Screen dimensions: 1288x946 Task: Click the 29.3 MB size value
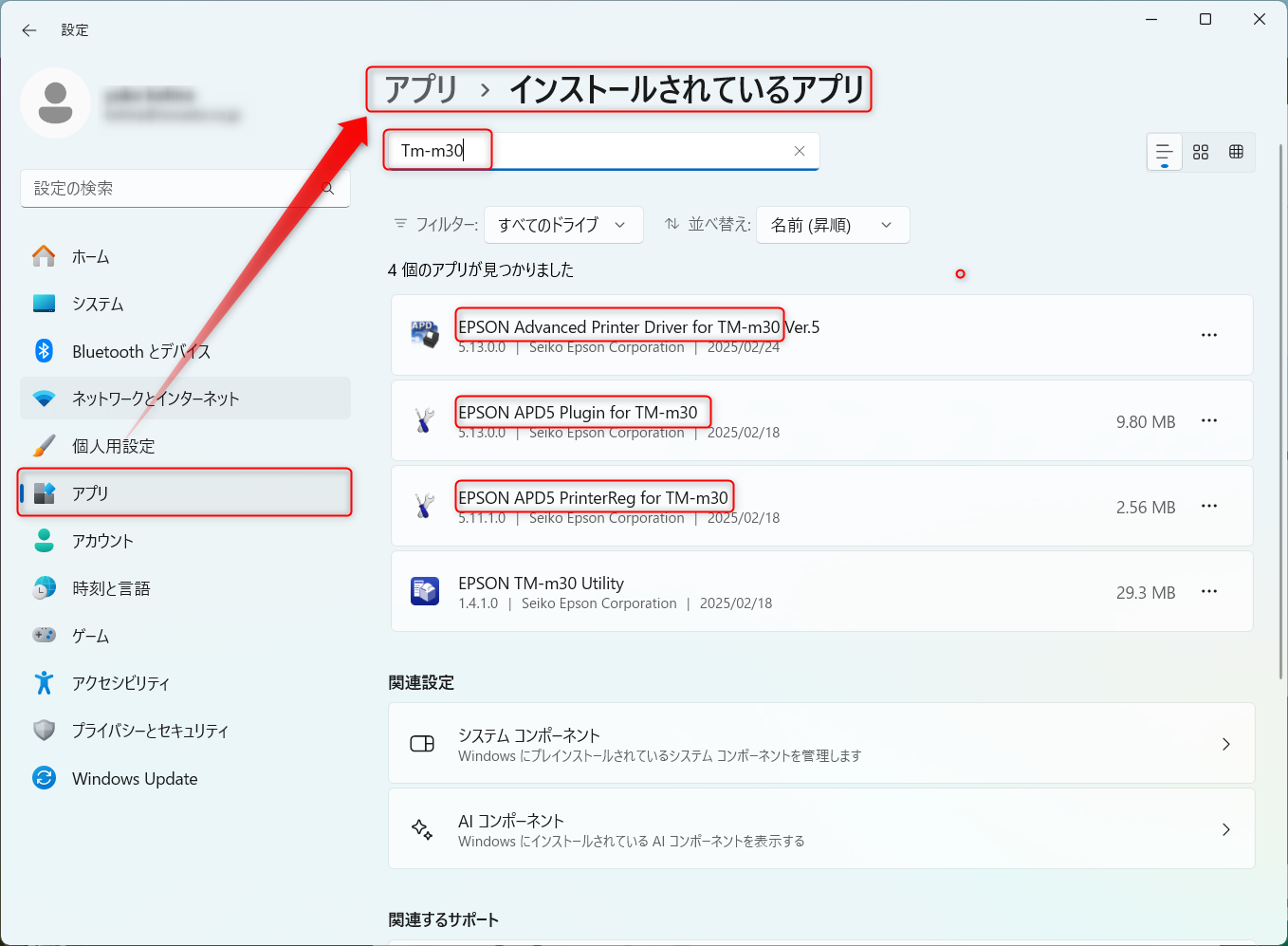point(1146,593)
